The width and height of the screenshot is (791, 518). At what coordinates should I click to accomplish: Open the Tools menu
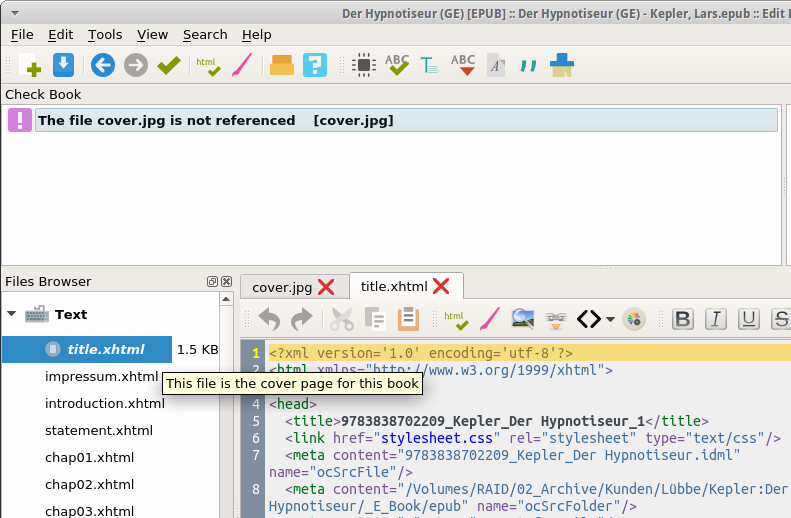tap(105, 35)
